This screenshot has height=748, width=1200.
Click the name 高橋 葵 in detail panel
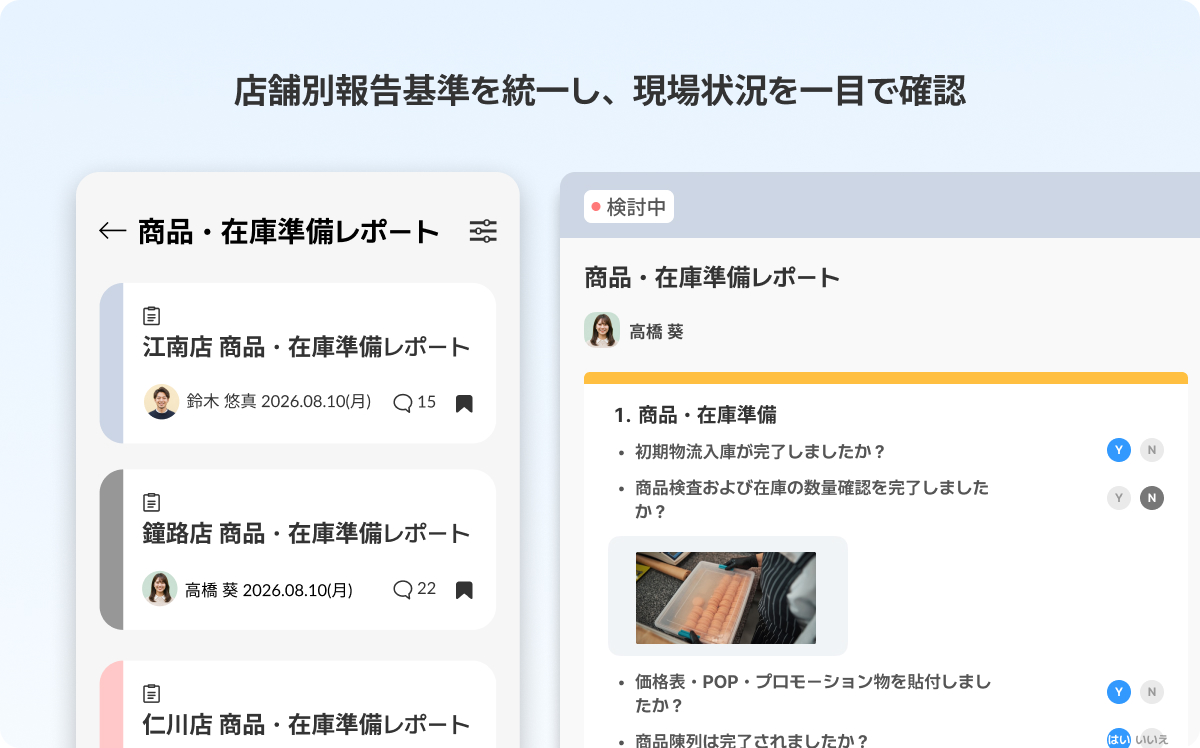coord(656,332)
